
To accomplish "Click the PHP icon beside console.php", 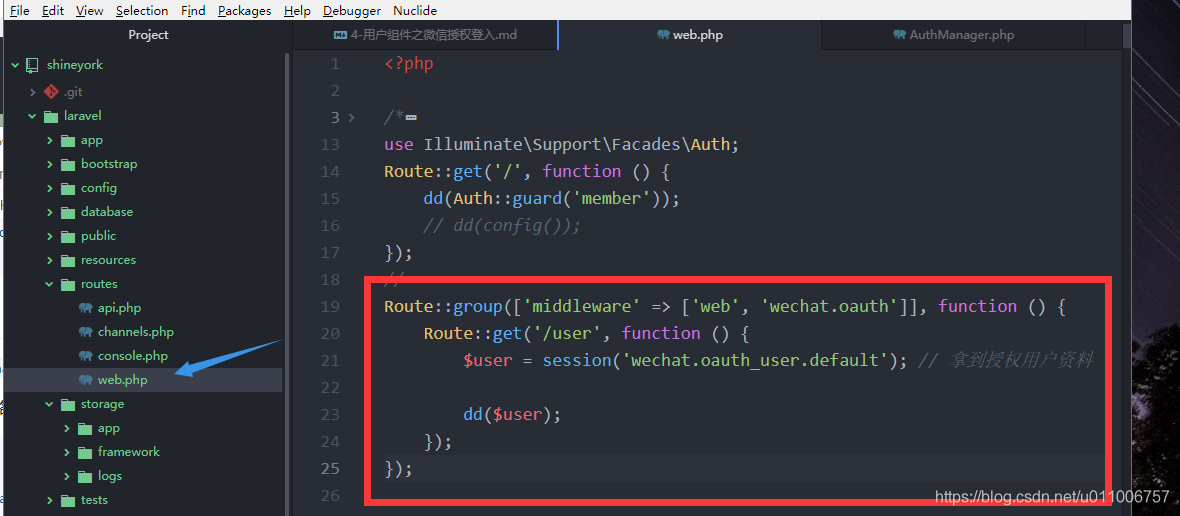I will (x=85, y=356).
